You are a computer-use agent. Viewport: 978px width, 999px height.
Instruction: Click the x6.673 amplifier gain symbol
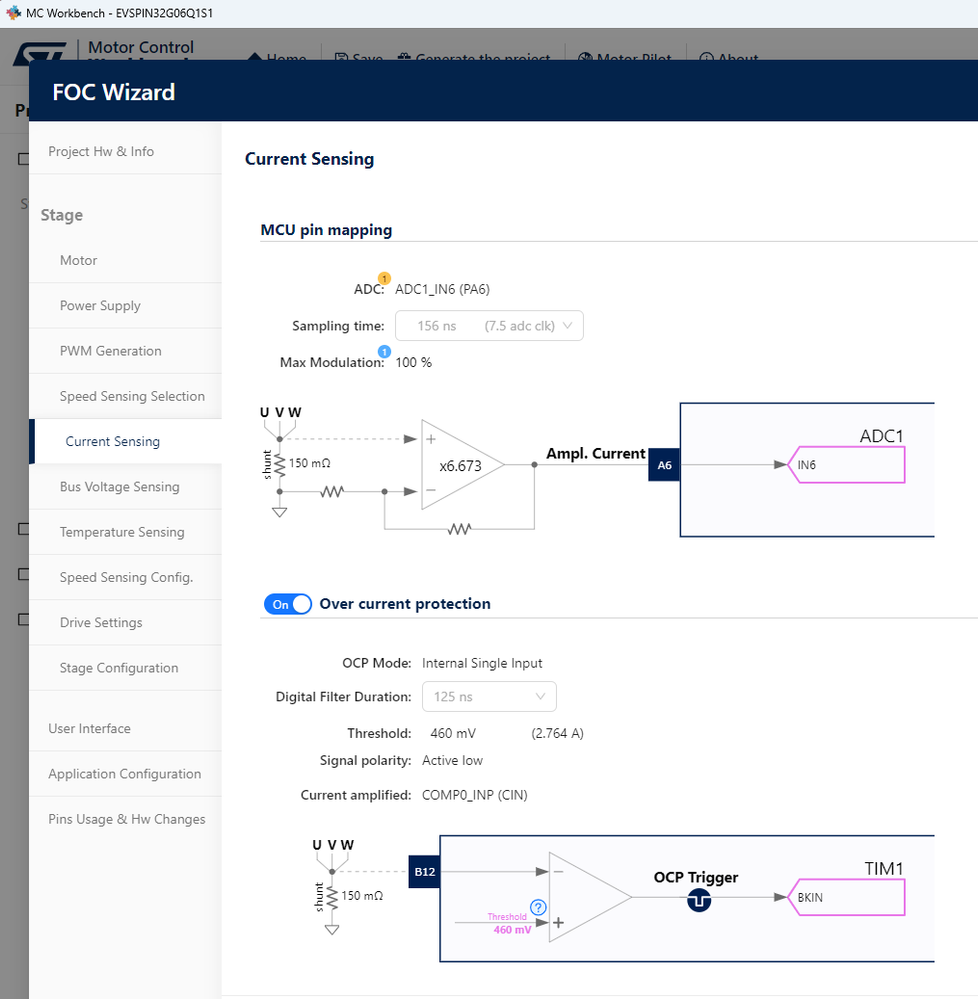[x=462, y=465]
